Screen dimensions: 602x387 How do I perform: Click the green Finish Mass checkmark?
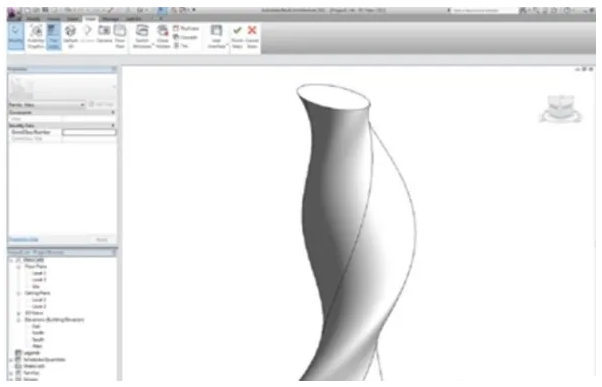[x=237, y=36]
